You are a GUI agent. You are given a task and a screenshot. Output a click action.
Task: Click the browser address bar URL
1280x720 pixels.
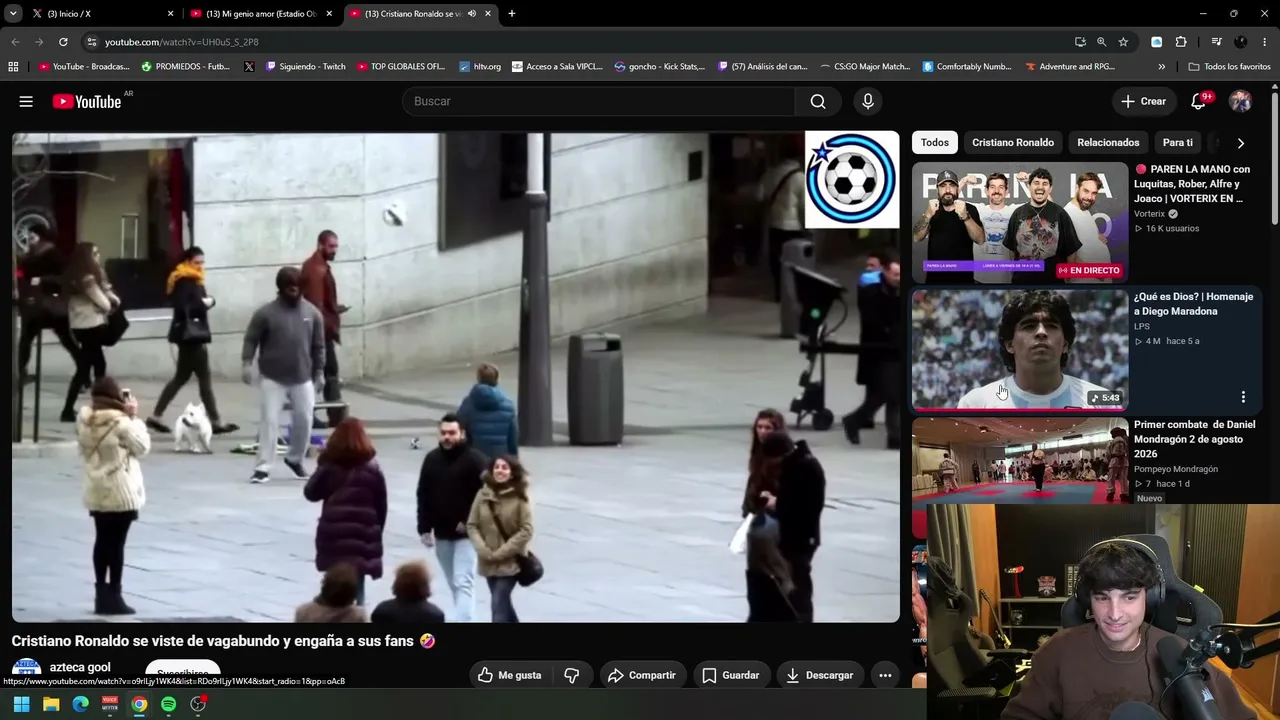pyautogui.click(x=181, y=42)
